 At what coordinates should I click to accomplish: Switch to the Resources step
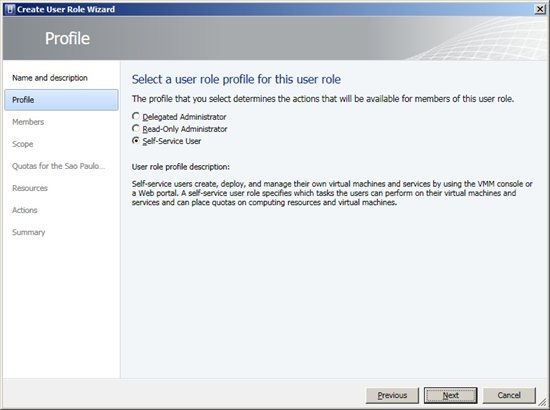pos(30,188)
